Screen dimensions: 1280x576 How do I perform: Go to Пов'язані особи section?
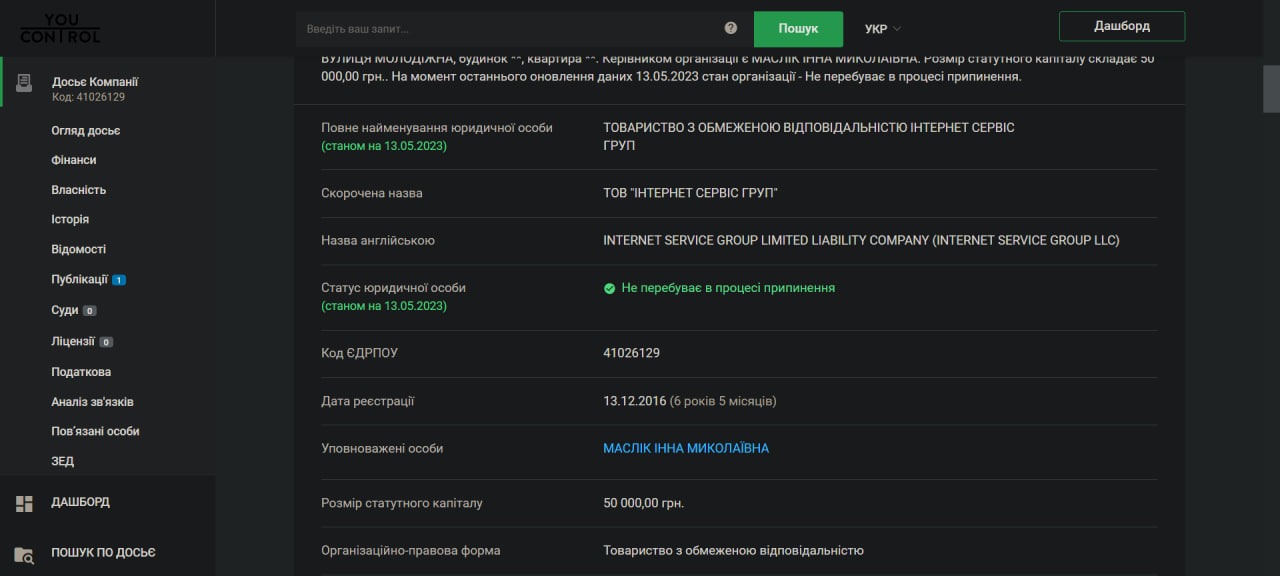[x=96, y=431]
